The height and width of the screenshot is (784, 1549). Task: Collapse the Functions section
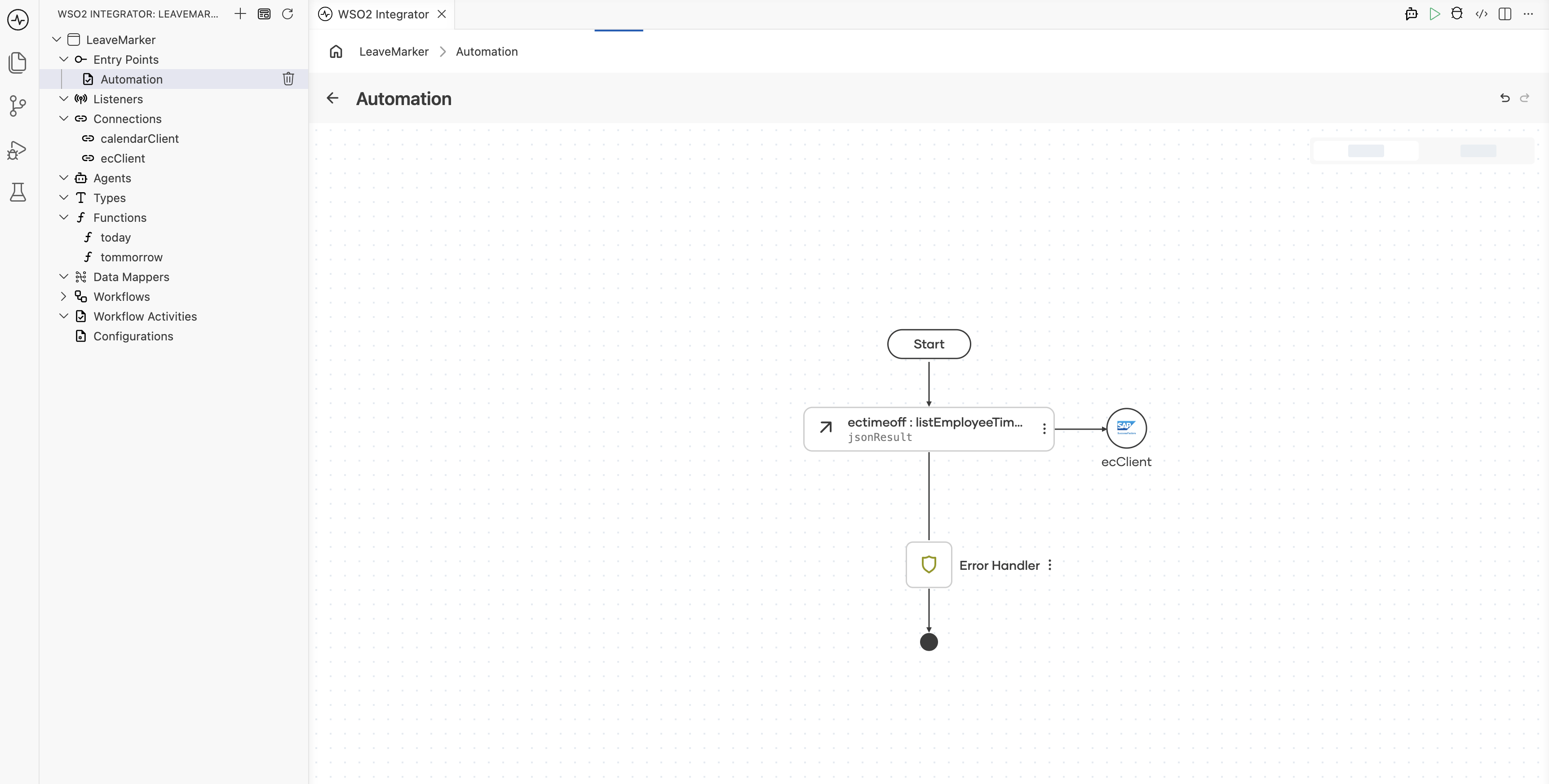pyautogui.click(x=64, y=218)
